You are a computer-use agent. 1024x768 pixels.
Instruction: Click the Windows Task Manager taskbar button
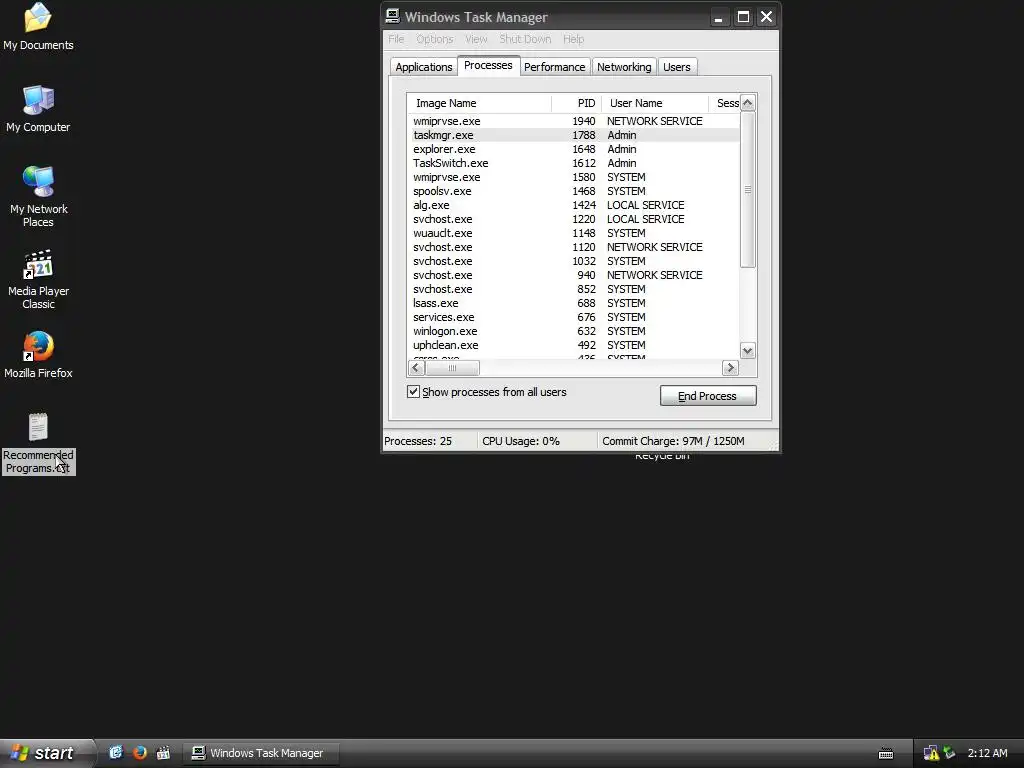coord(261,753)
